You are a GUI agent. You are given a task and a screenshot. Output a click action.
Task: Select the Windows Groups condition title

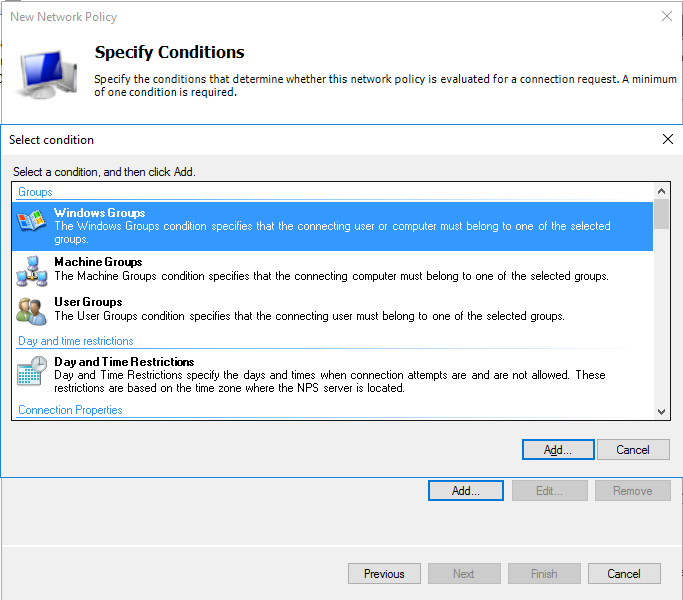pos(99,213)
